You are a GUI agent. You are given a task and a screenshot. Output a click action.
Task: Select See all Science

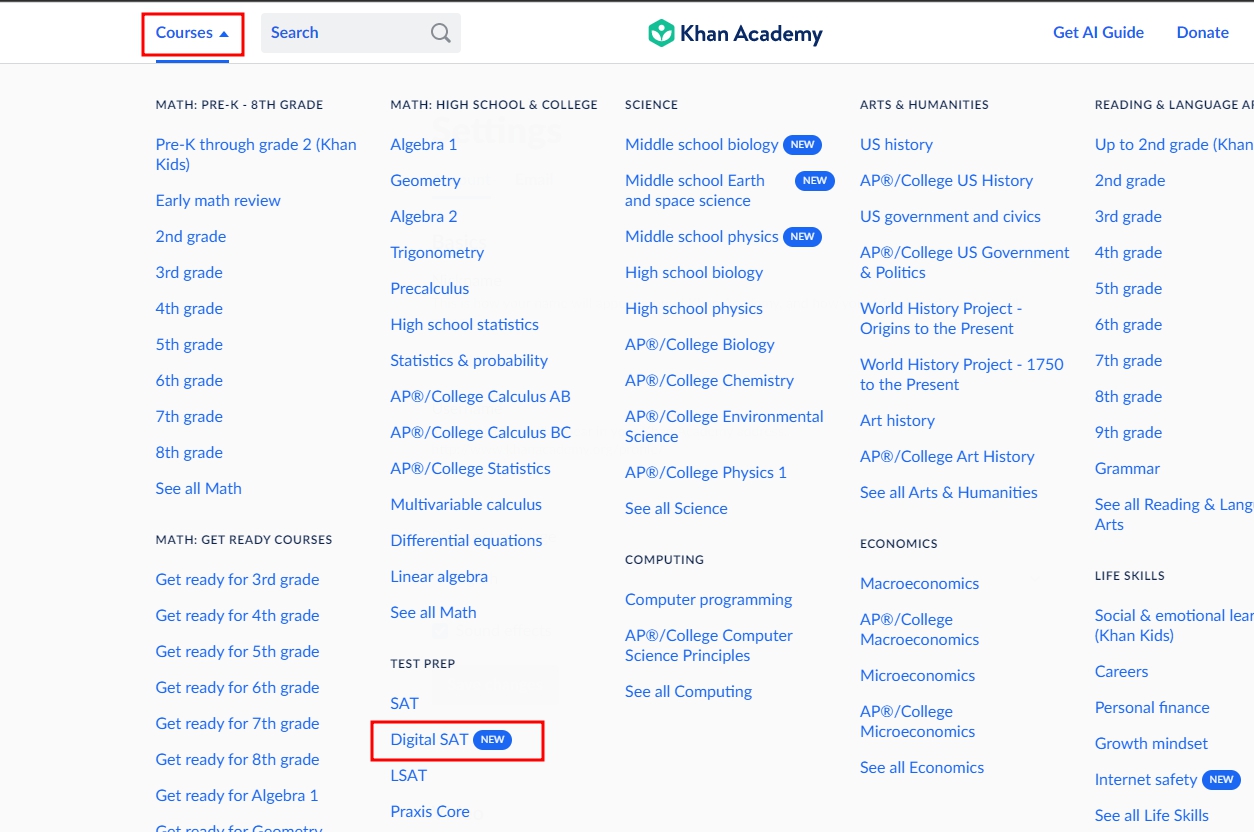676,508
